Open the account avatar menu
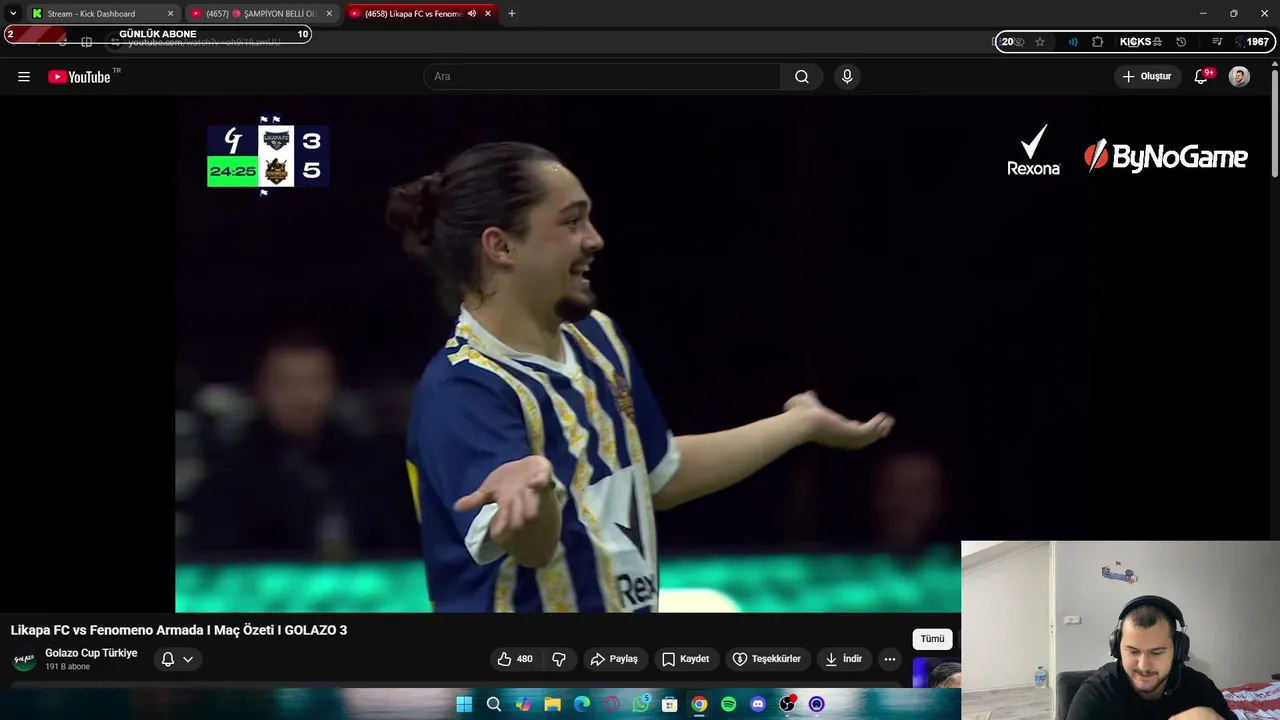This screenshot has width=1280, height=720. [x=1239, y=77]
